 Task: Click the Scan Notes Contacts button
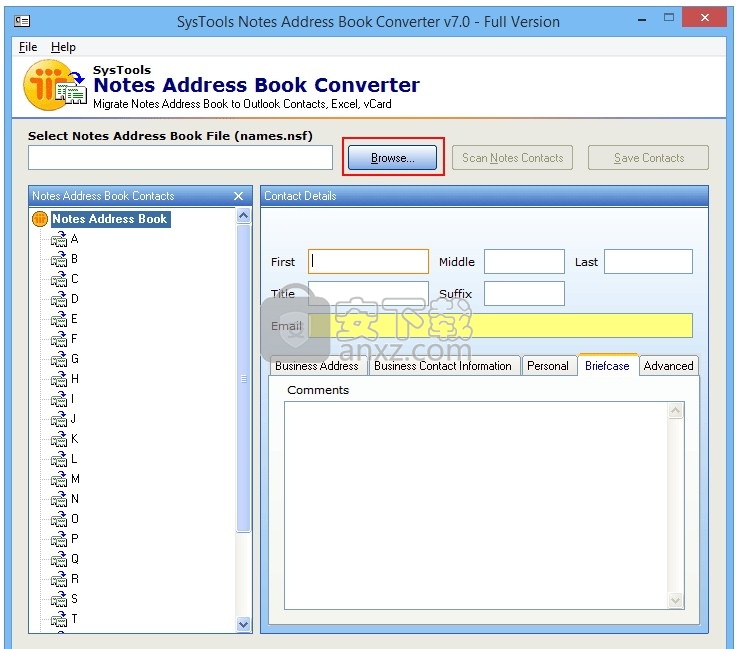pyautogui.click(x=513, y=158)
